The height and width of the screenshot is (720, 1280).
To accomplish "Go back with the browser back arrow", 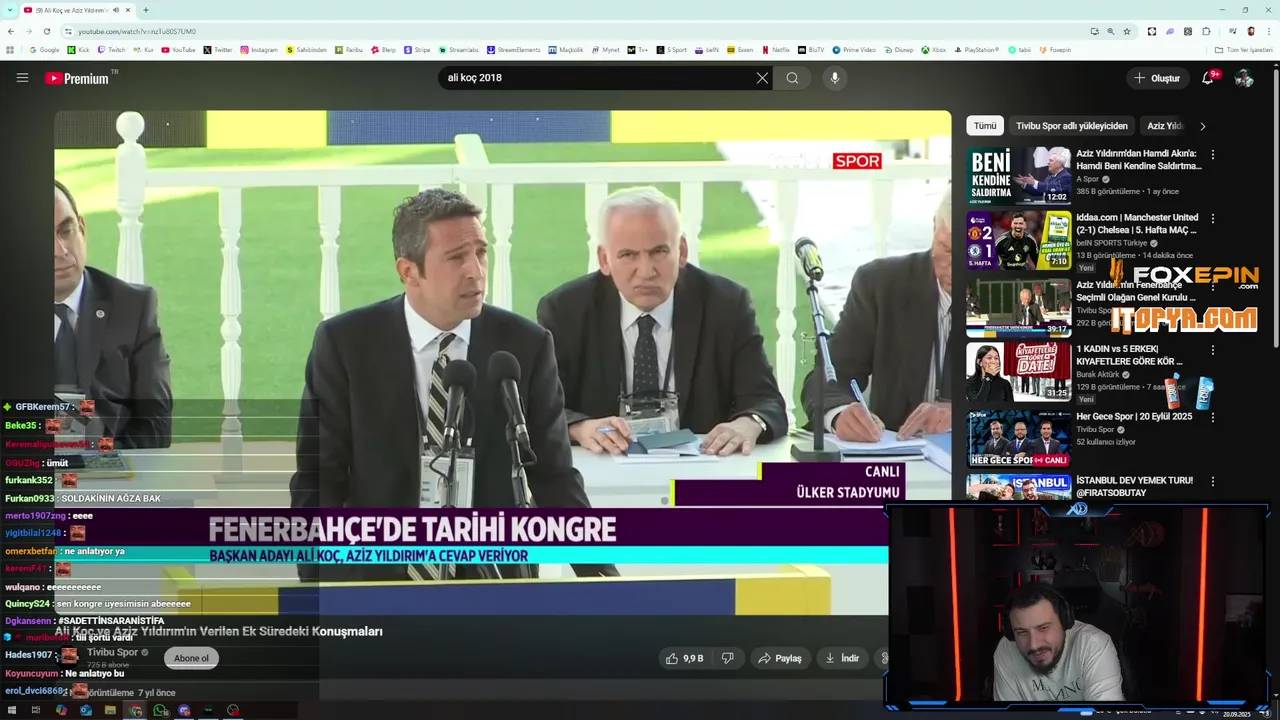I will coord(11,31).
